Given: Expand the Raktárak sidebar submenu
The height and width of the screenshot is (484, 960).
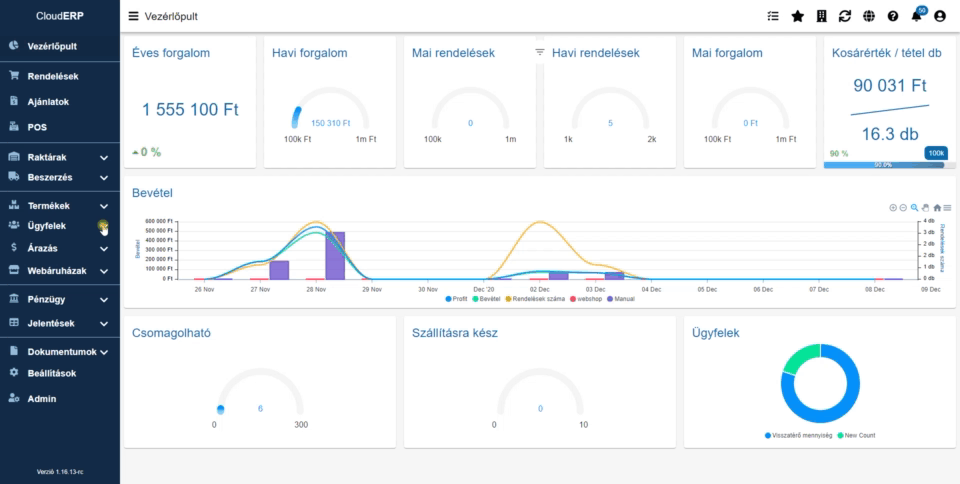Looking at the screenshot, I should [103, 157].
